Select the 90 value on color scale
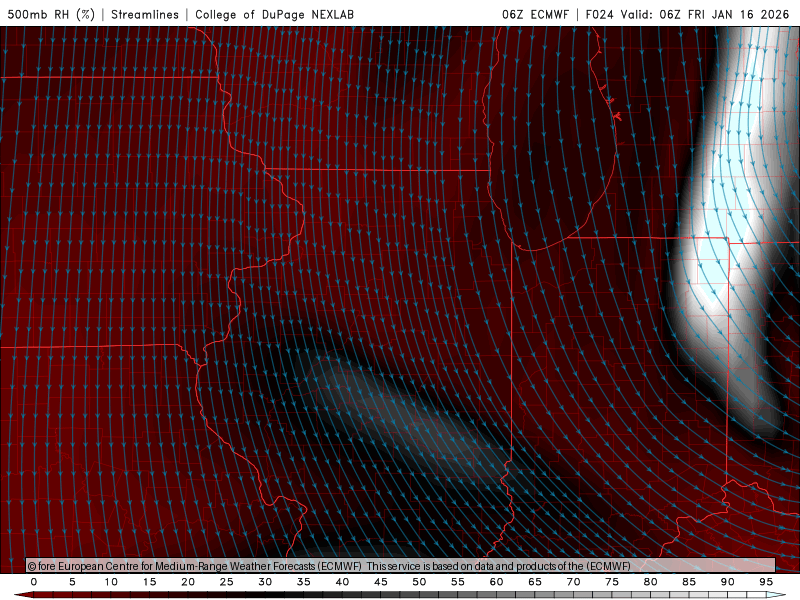Screen dimensions: 800x600 (727, 582)
